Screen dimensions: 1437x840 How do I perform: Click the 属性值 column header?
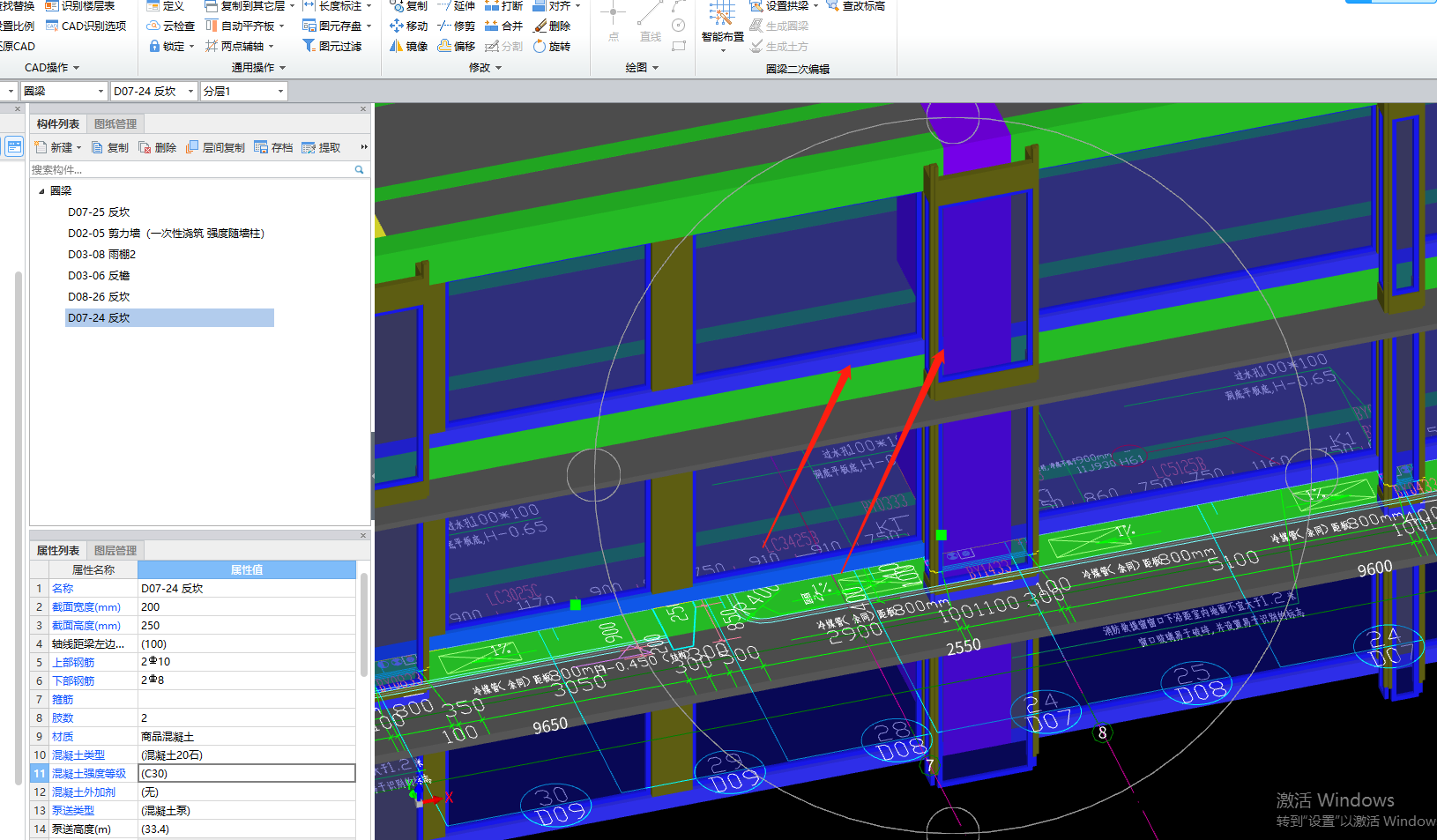click(247, 569)
